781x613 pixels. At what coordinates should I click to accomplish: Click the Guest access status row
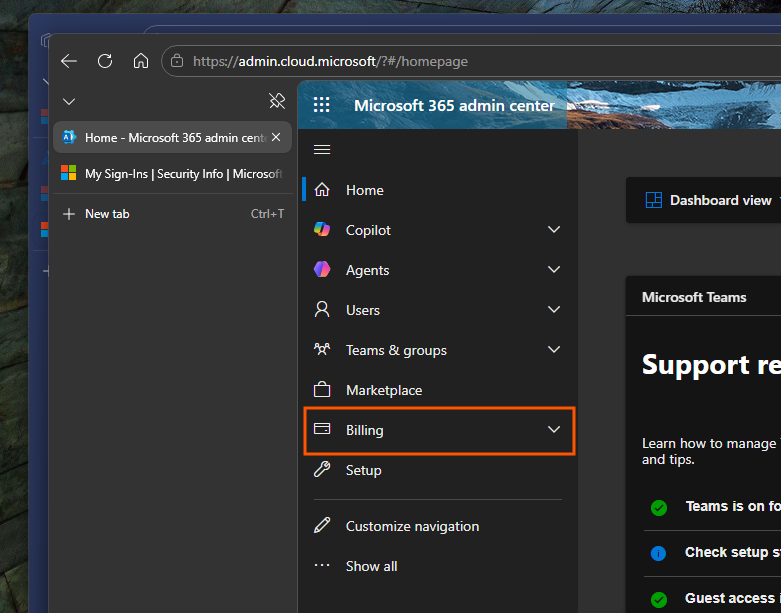pyautogui.click(x=712, y=598)
